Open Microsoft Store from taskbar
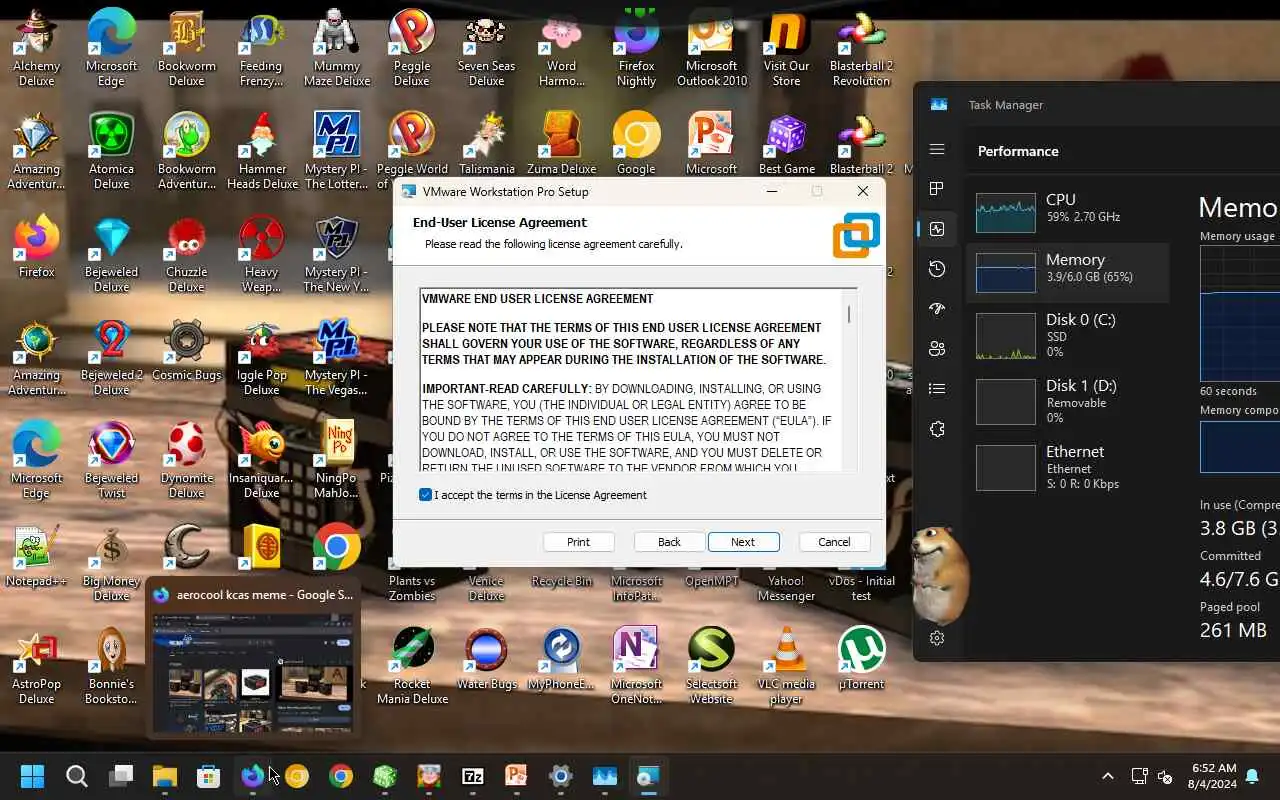This screenshot has height=800, width=1280. [x=209, y=776]
